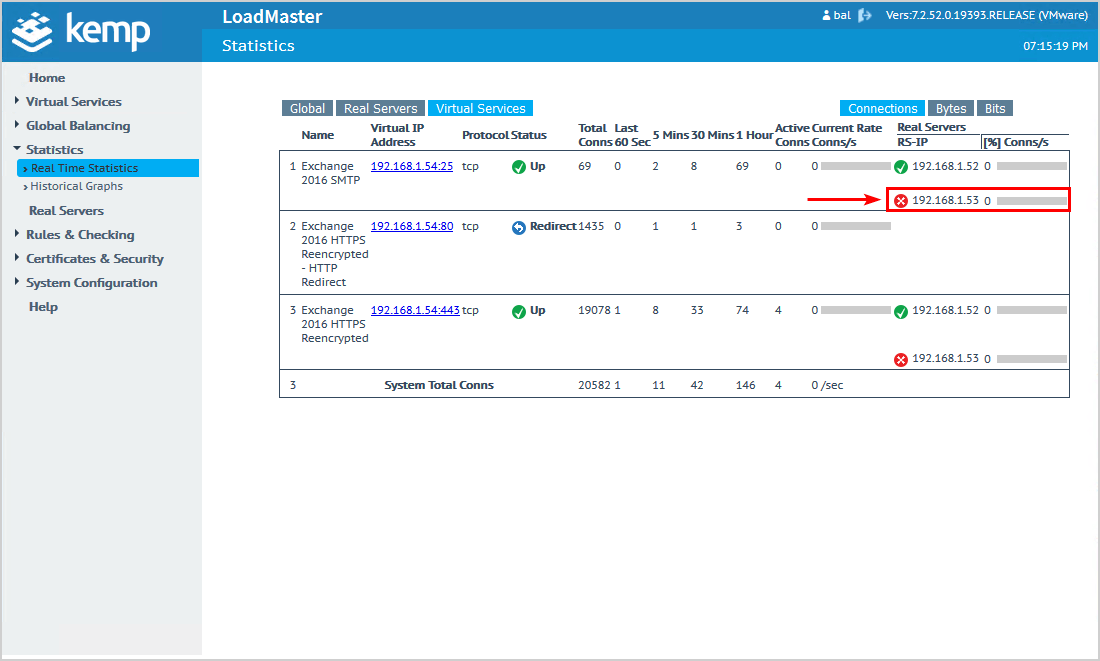Click current rate bar for 192.168.1.54:443 service
The height and width of the screenshot is (661, 1100).
pyautogui.click(x=856, y=310)
